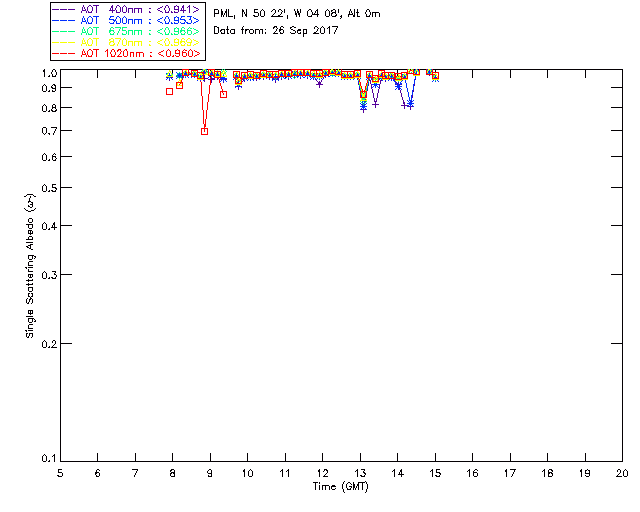Click the x-axis hour label 18

pyautogui.click(x=547, y=473)
